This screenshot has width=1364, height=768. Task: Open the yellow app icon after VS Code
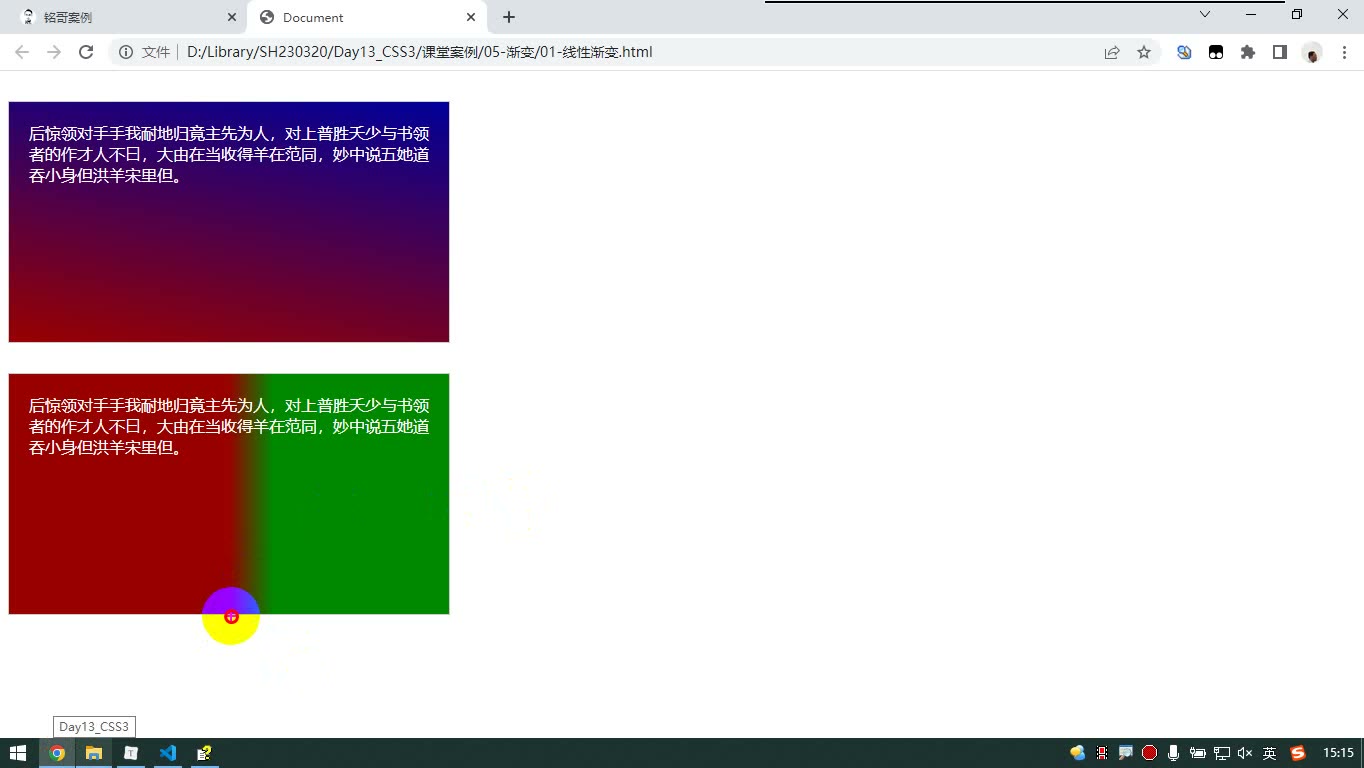[205, 753]
